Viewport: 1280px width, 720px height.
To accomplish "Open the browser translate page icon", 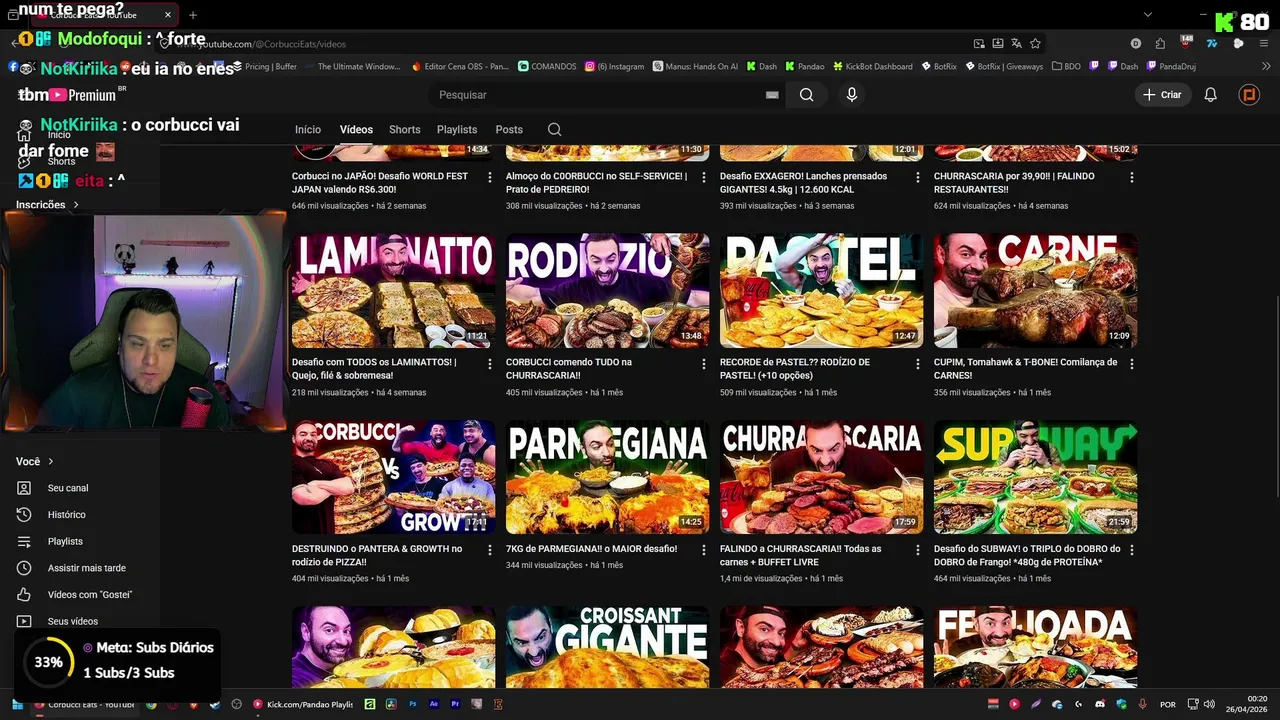I will (x=1016, y=43).
